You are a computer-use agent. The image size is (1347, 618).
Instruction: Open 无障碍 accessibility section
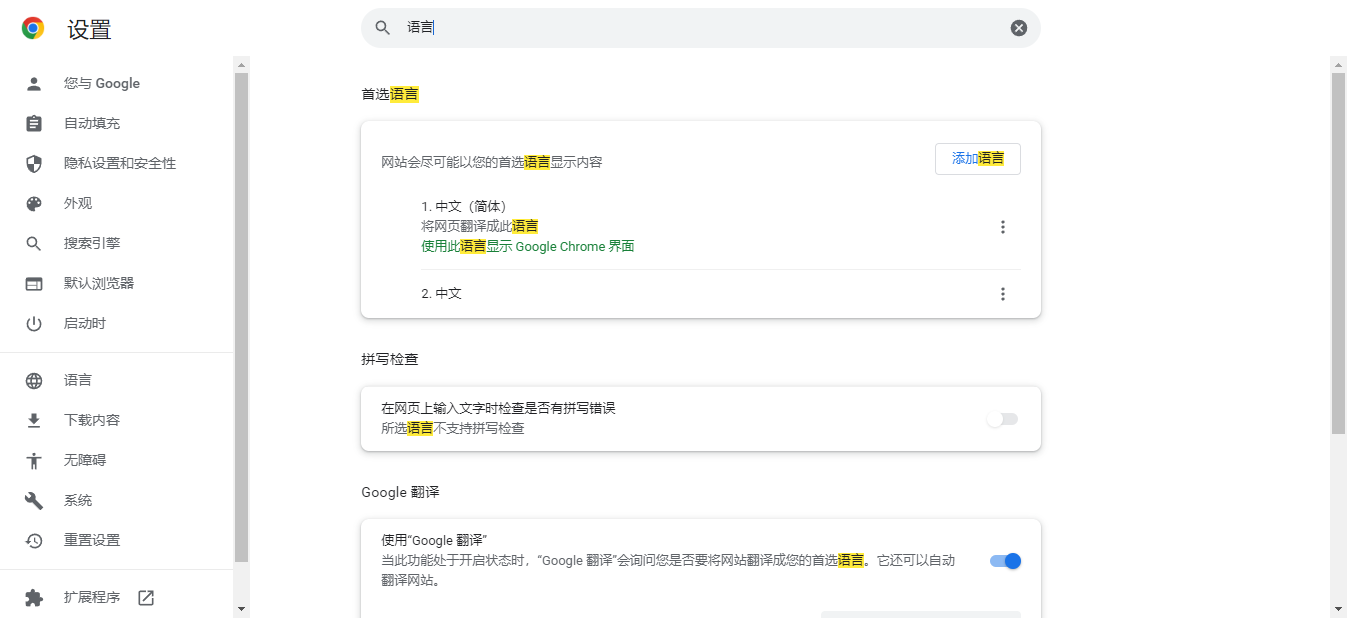pyautogui.click(x=85, y=461)
